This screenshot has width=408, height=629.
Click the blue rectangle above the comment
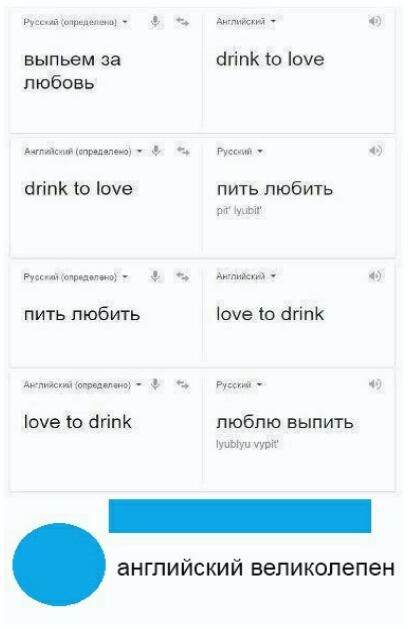coord(240,516)
